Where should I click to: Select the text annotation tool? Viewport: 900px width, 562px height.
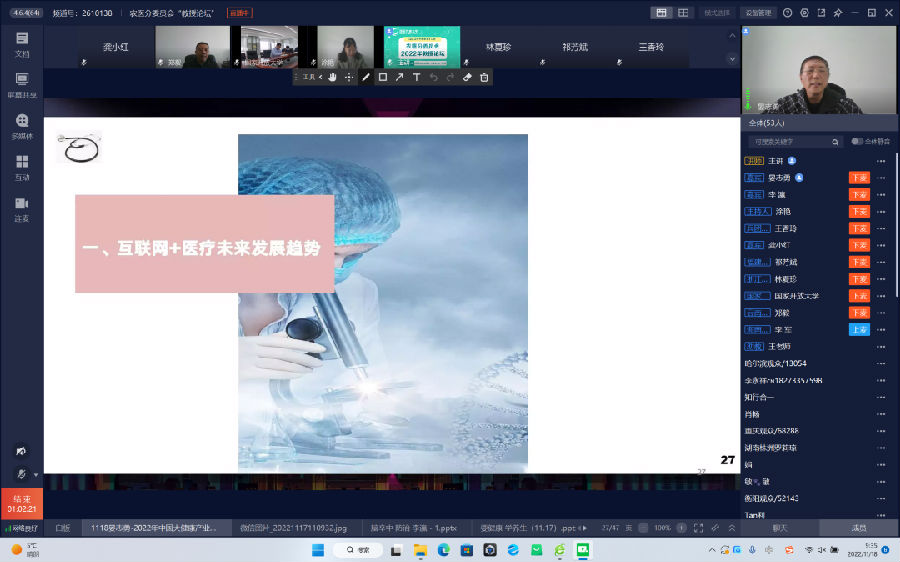point(416,77)
